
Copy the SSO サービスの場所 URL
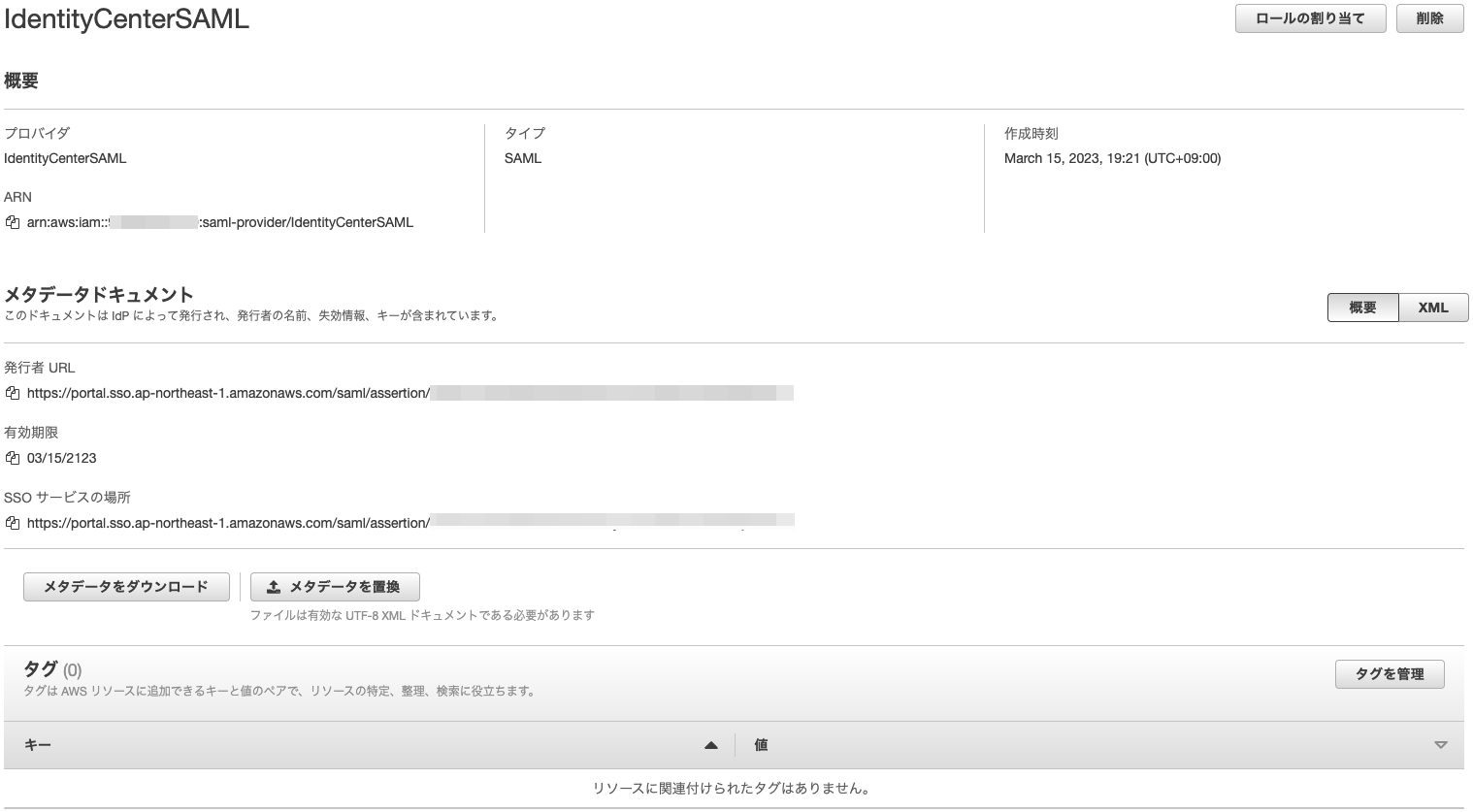coord(10,522)
